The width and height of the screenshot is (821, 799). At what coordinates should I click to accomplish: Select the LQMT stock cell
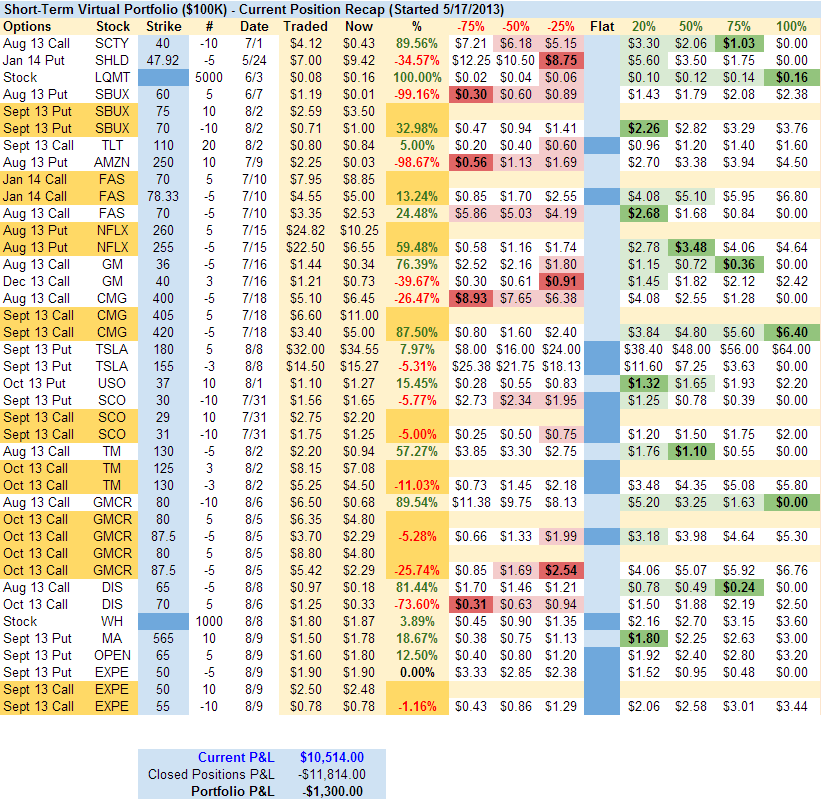[x=112, y=77]
